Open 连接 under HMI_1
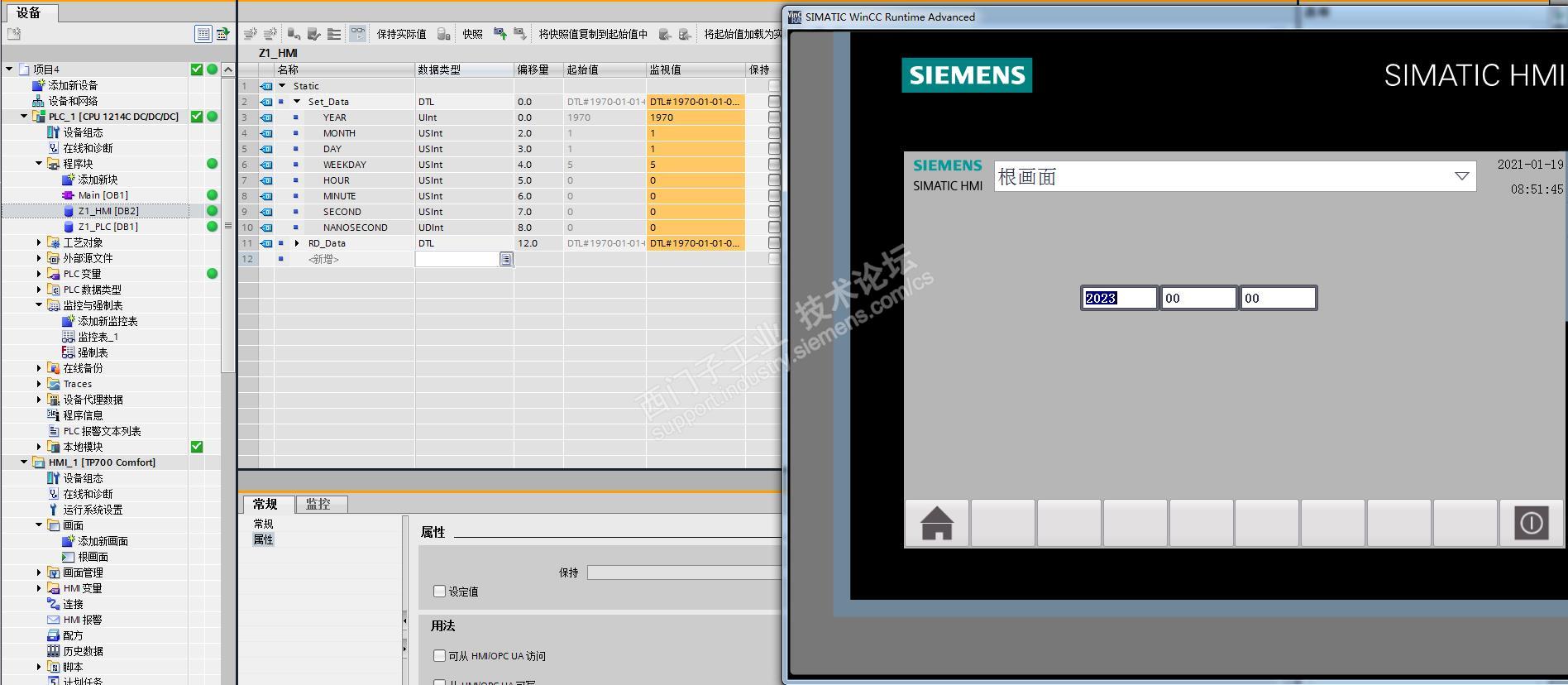Screen dimensions: 1568x685 (73, 604)
